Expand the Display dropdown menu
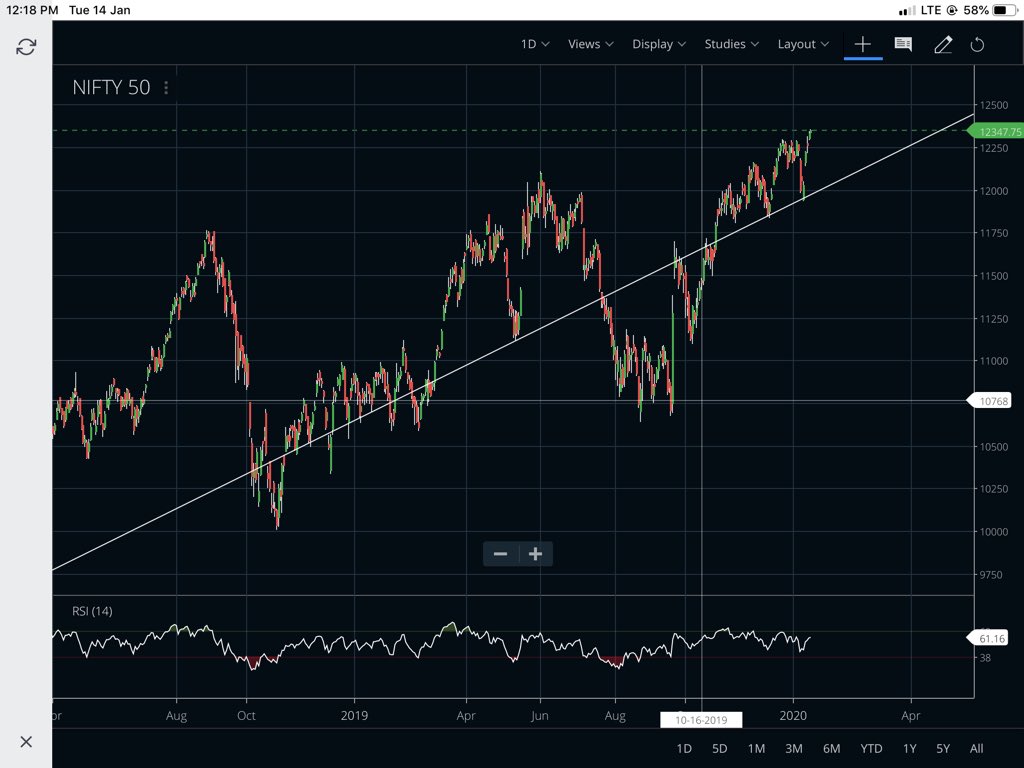The image size is (1024, 768). pos(658,44)
